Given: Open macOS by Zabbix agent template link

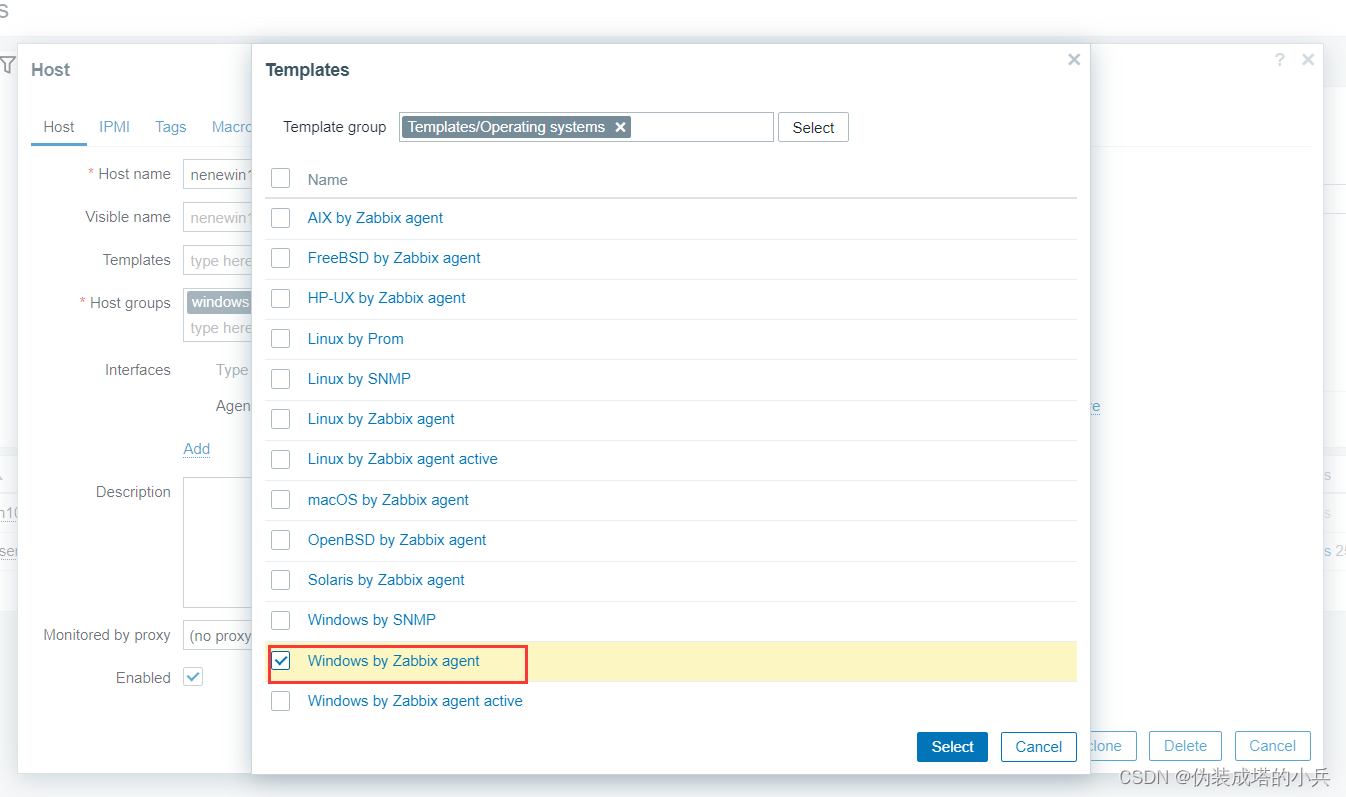Looking at the screenshot, I should [388, 500].
